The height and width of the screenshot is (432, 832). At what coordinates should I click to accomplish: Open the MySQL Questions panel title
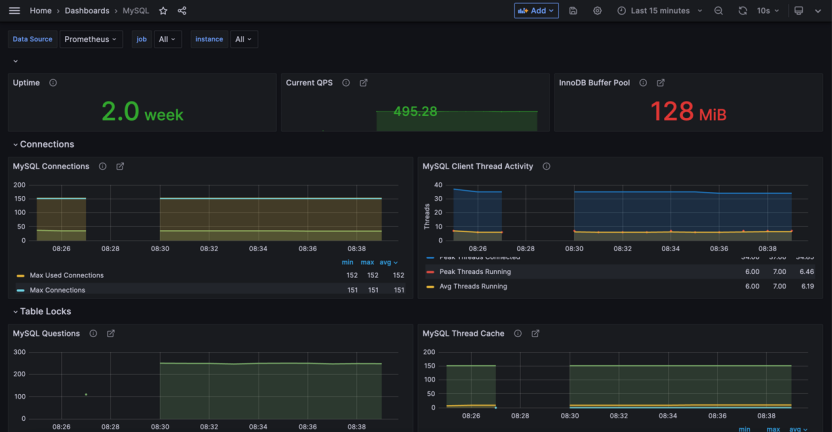coord(46,333)
